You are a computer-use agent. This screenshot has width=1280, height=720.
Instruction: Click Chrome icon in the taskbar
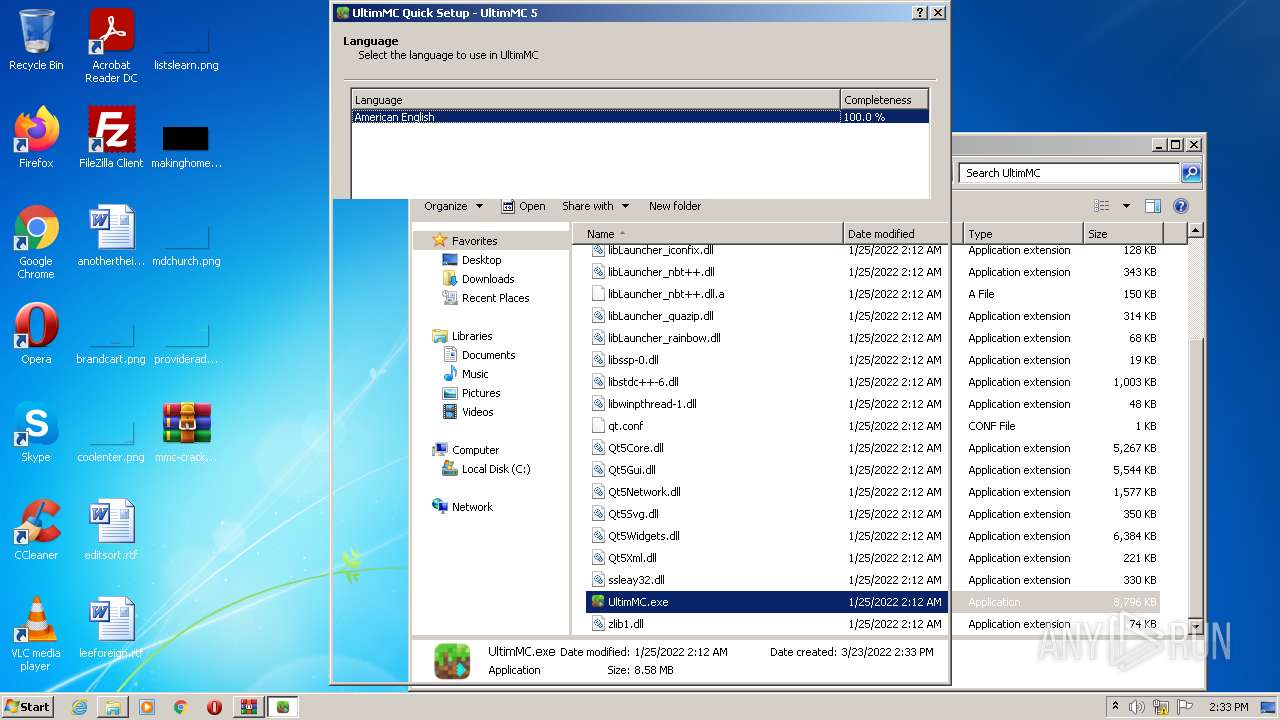[x=181, y=707]
